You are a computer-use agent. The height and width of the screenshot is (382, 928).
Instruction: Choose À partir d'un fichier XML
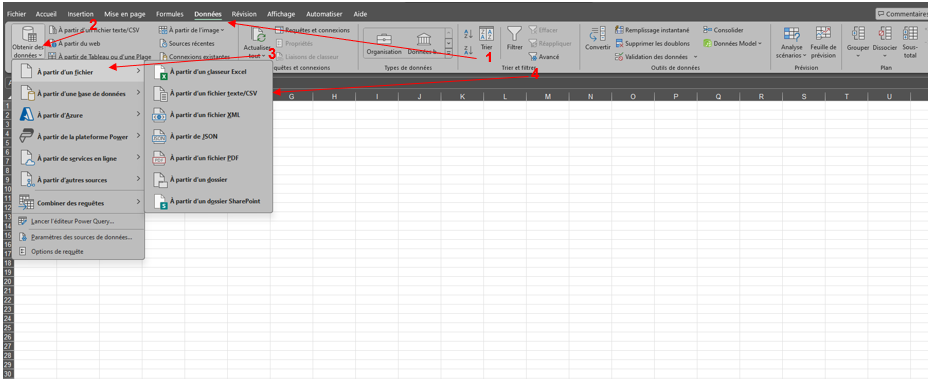coord(209,115)
